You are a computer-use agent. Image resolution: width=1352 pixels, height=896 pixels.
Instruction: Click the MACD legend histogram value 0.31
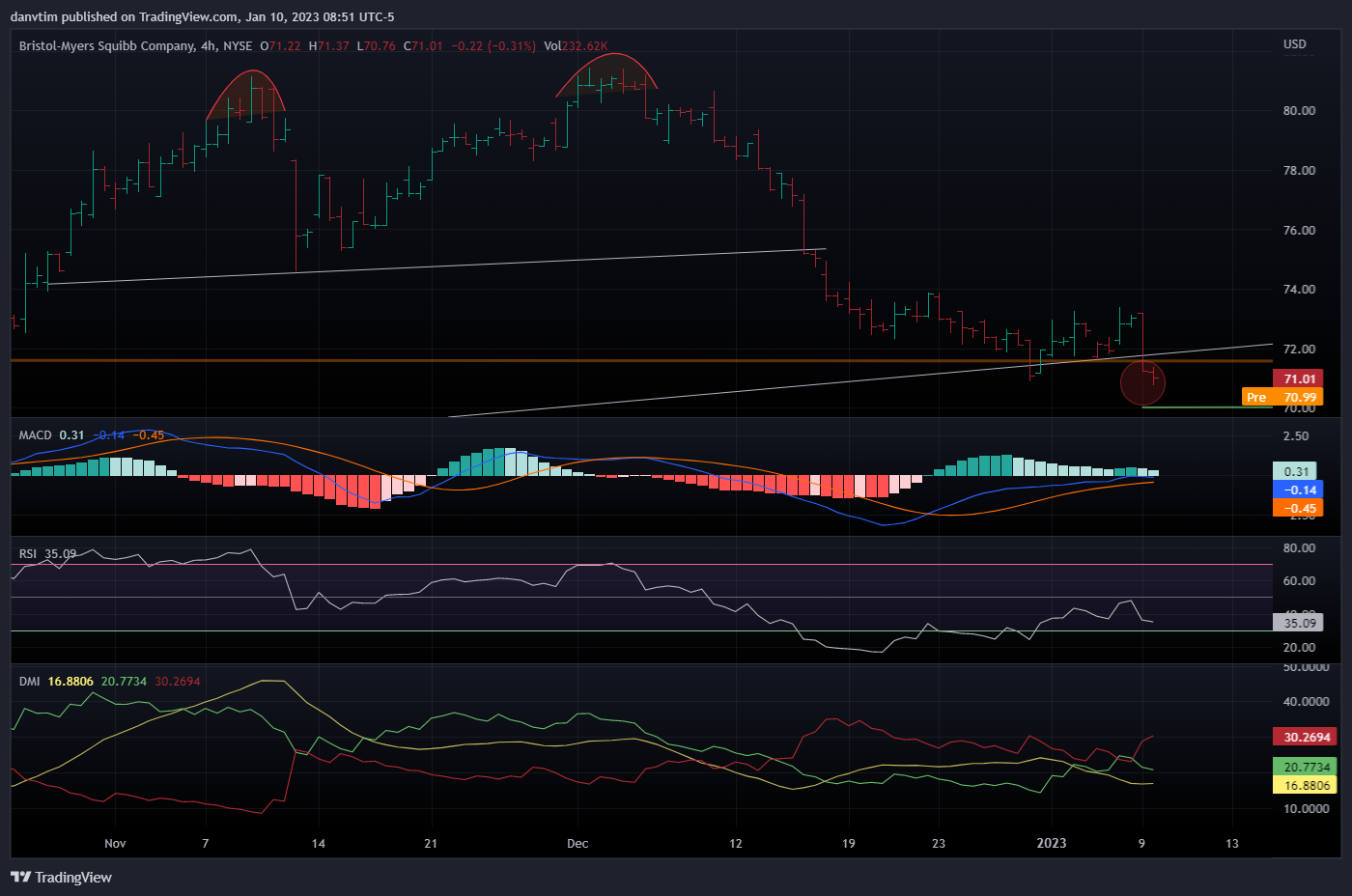tap(72, 435)
